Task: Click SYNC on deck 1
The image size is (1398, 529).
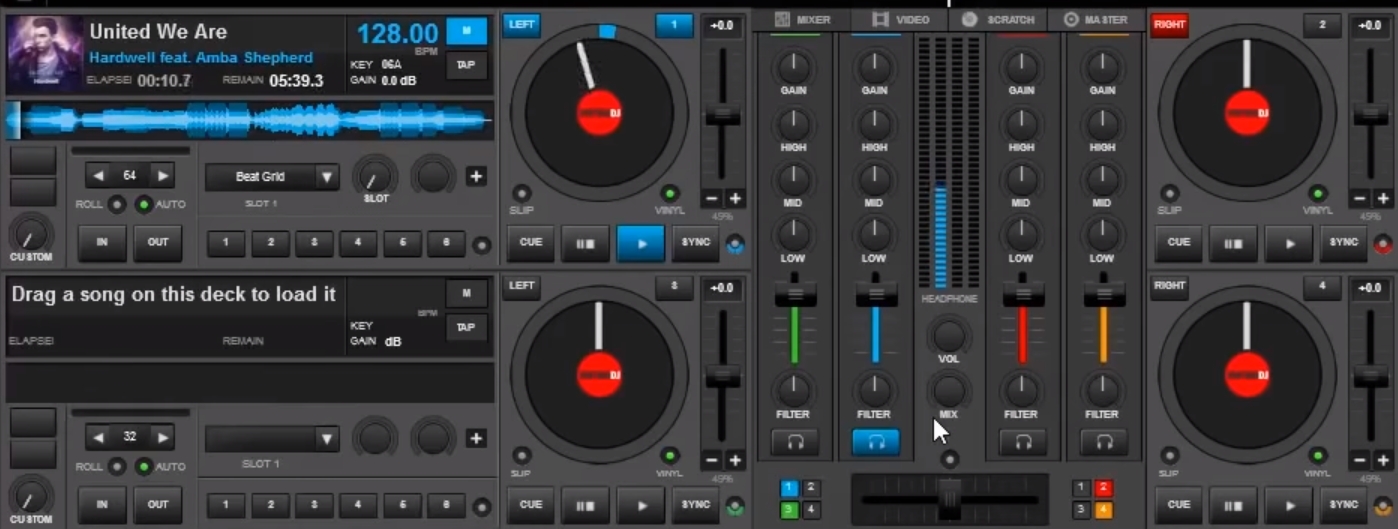Action: click(695, 243)
